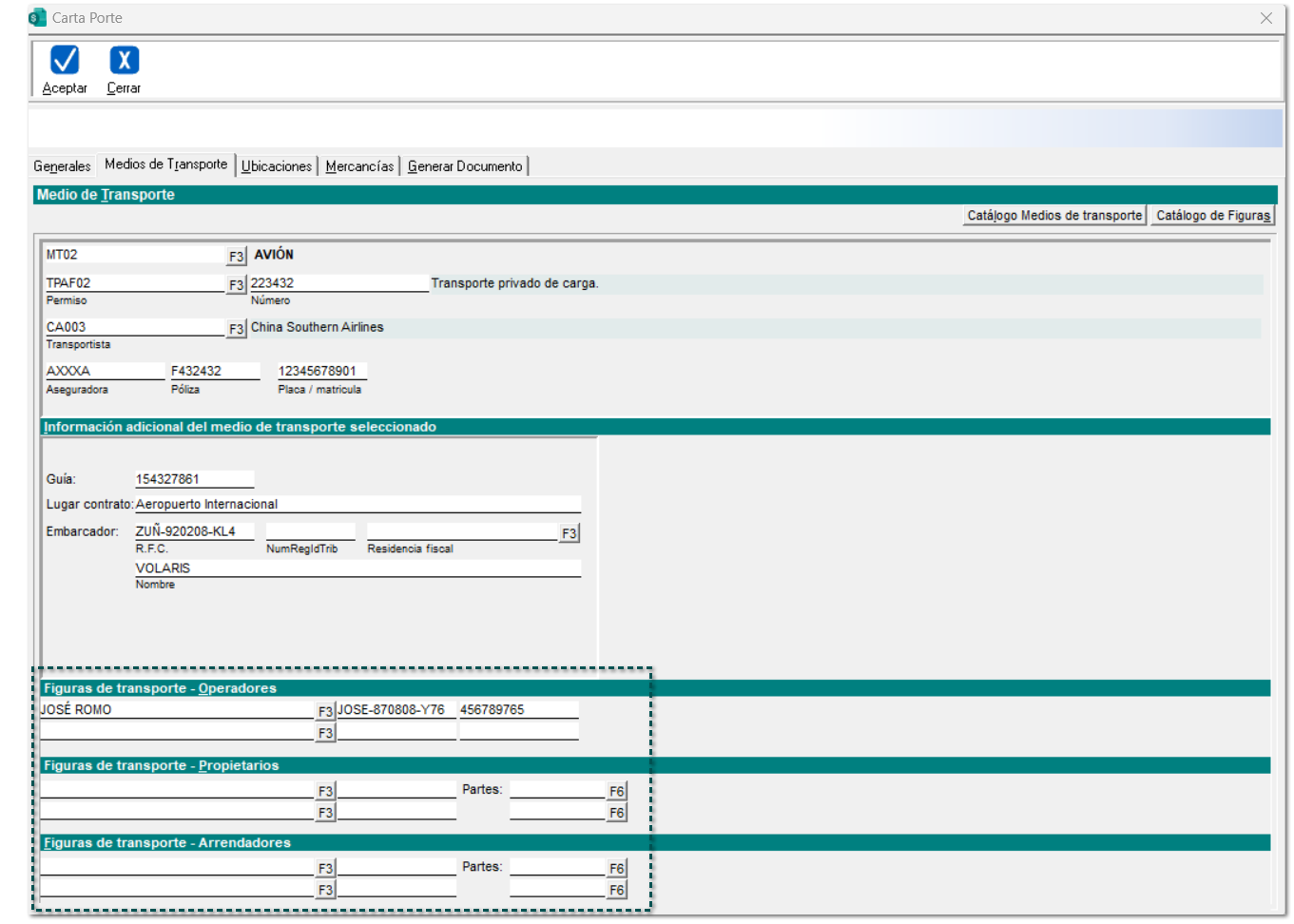This screenshot has height=924, width=1294.
Task: Click the Aceptar checkmark icon
Action: pyautogui.click(x=65, y=61)
